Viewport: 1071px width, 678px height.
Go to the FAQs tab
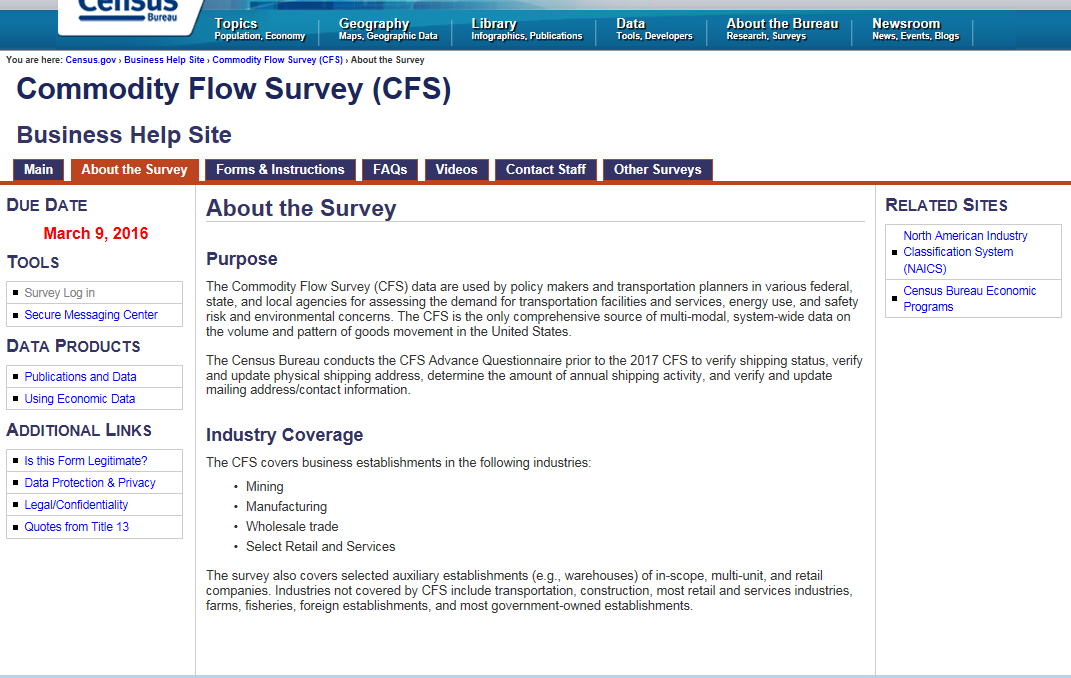[390, 170]
